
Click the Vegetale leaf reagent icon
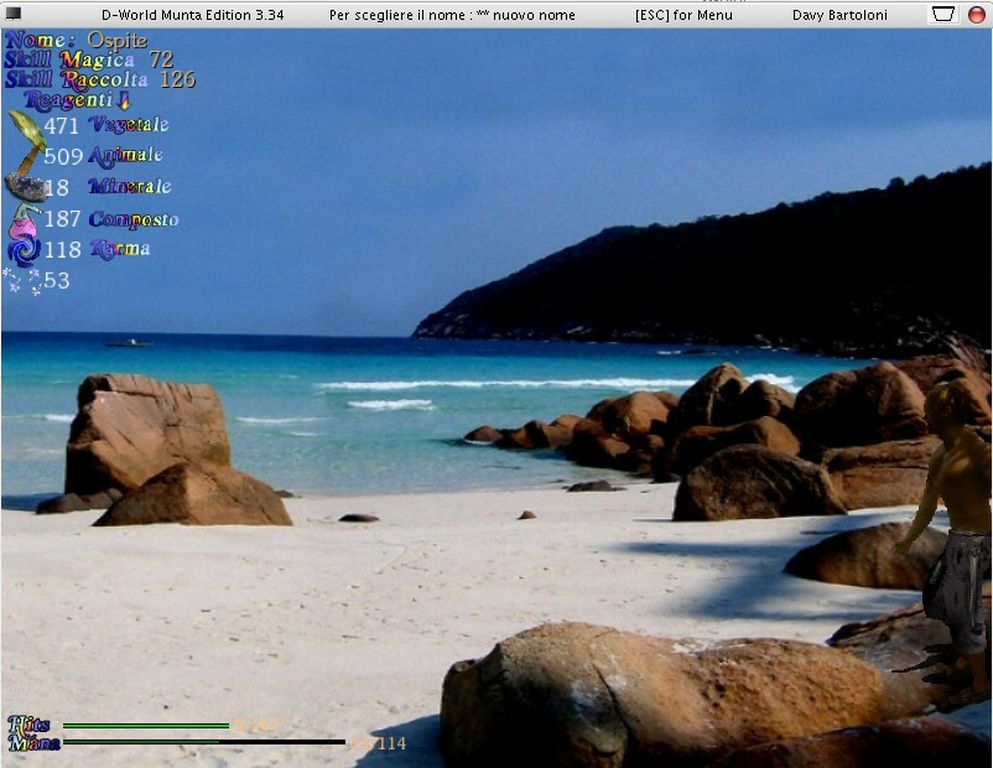[26, 127]
